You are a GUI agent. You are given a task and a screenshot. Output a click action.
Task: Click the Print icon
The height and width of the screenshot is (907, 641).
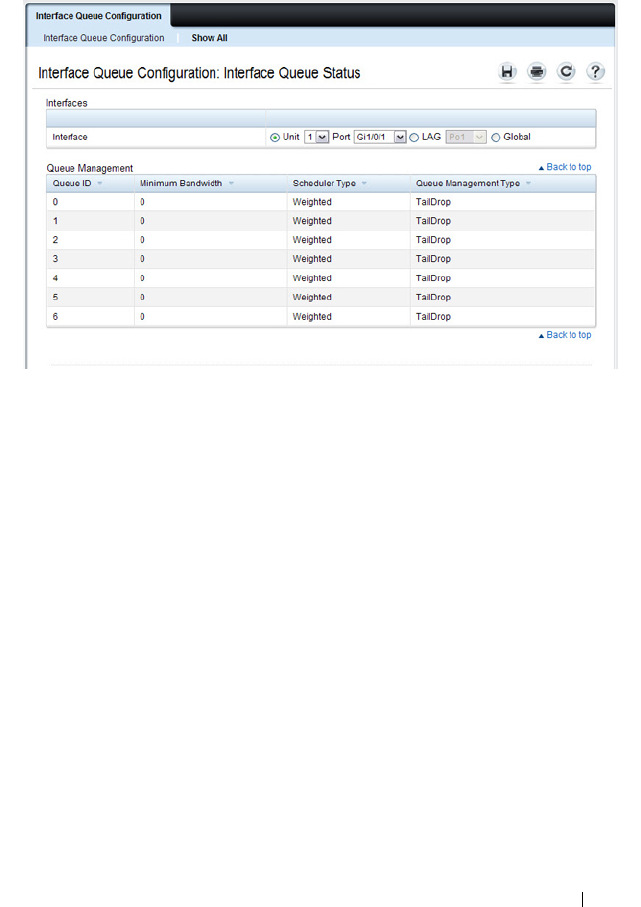click(x=537, y=72)
